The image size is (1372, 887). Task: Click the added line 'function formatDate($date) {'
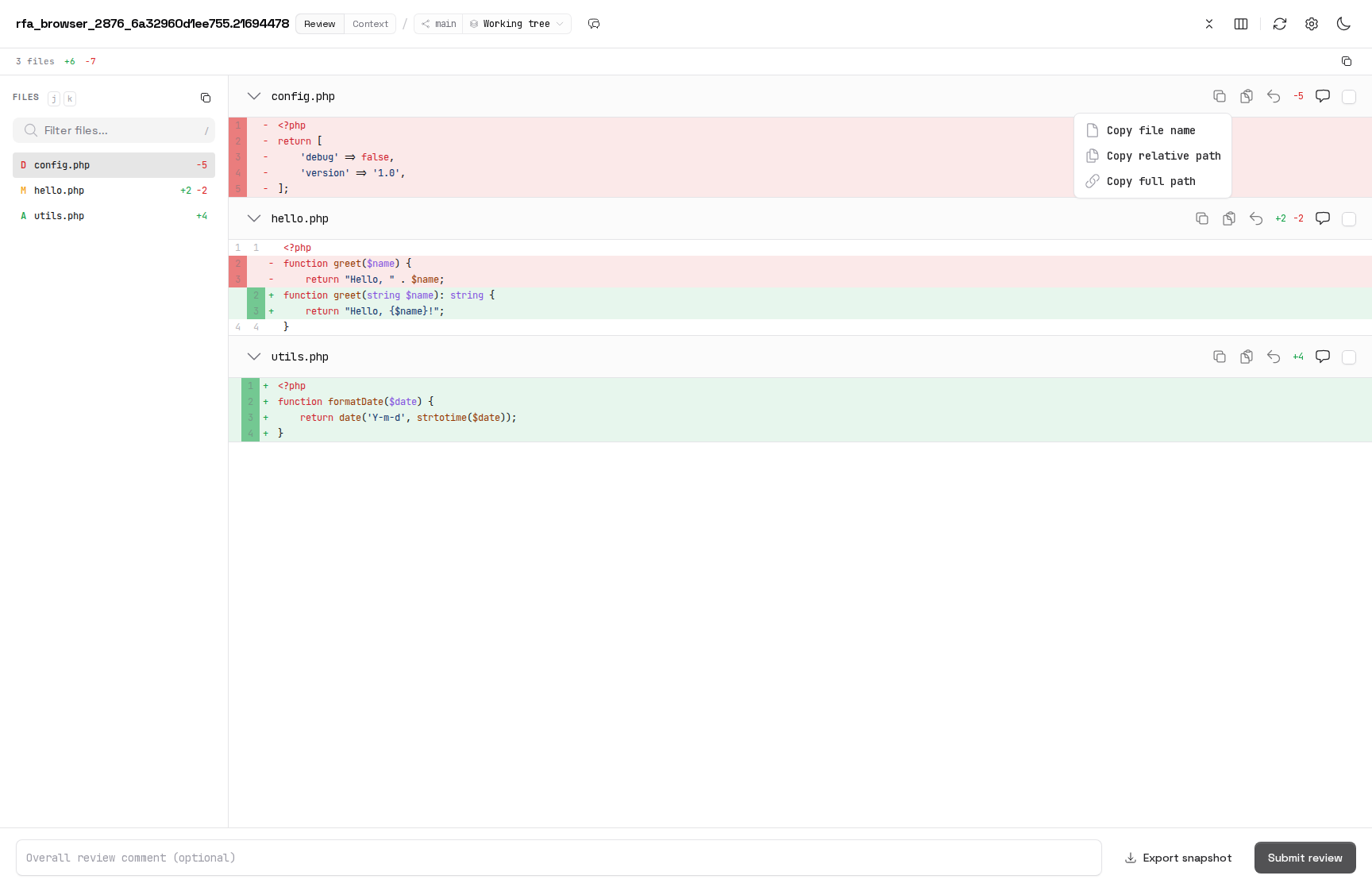tap(800, 402)
